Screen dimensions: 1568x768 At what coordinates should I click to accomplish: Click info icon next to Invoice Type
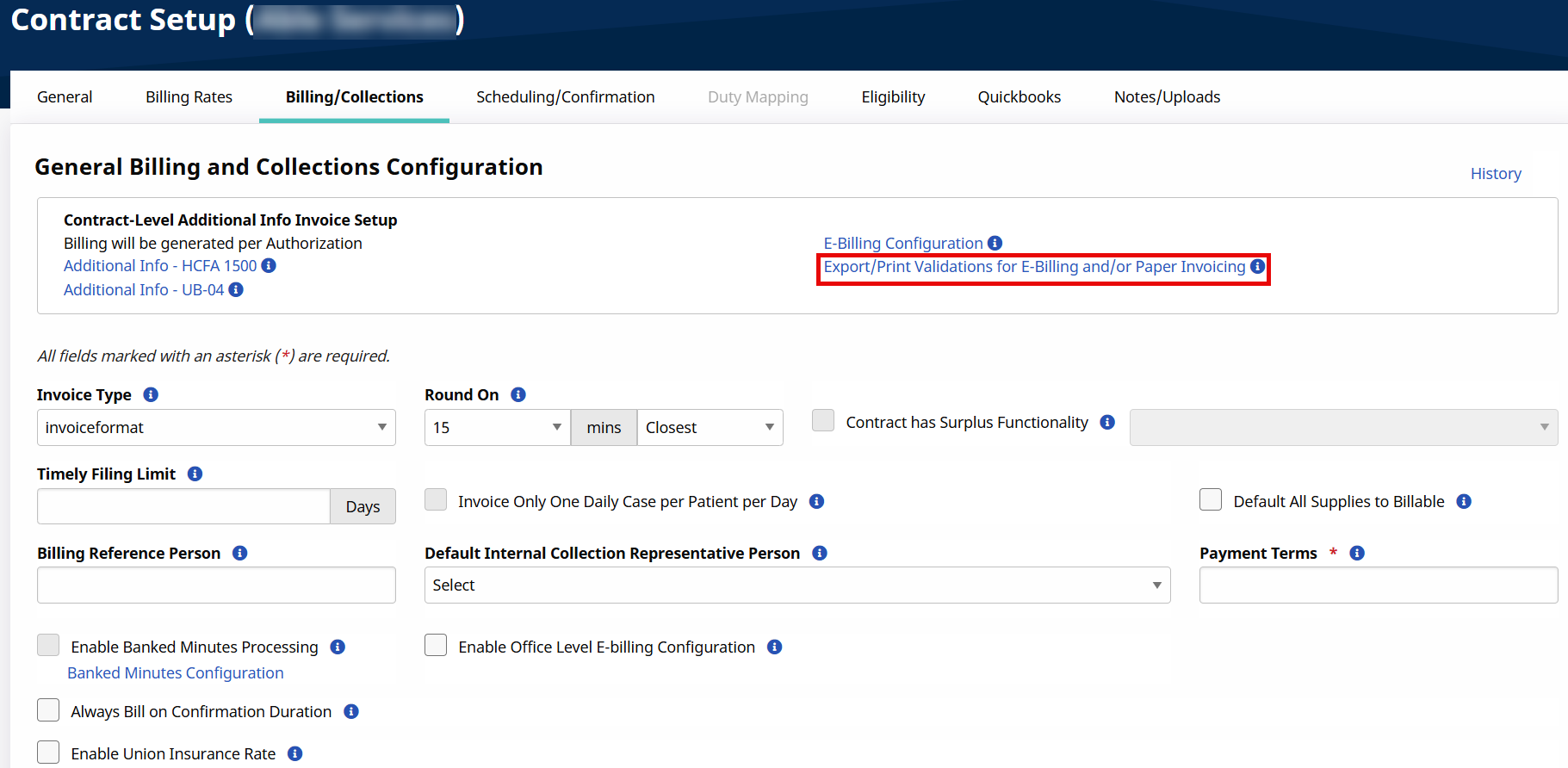coord(151,395)
